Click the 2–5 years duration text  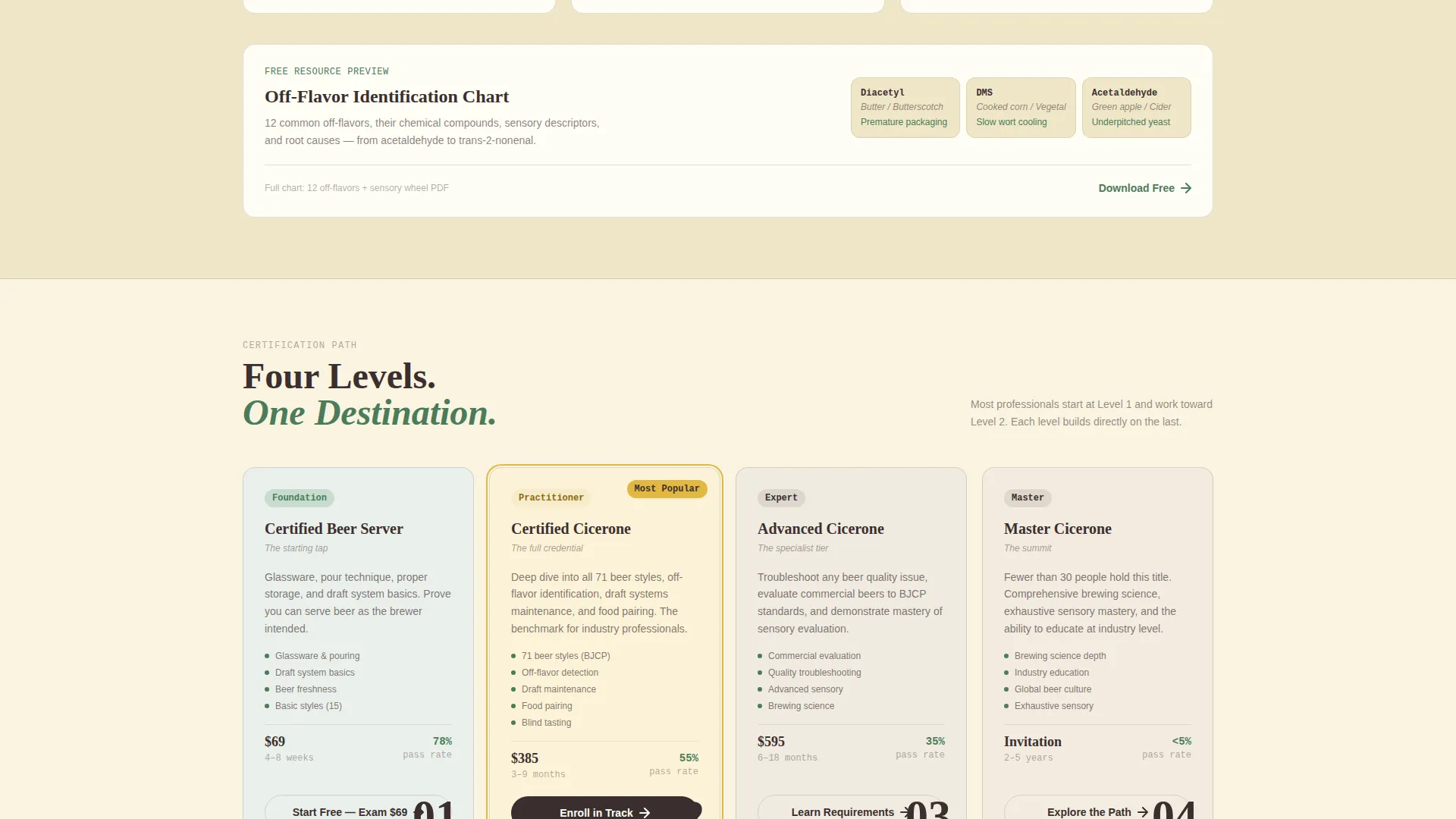click(1028, 758)
